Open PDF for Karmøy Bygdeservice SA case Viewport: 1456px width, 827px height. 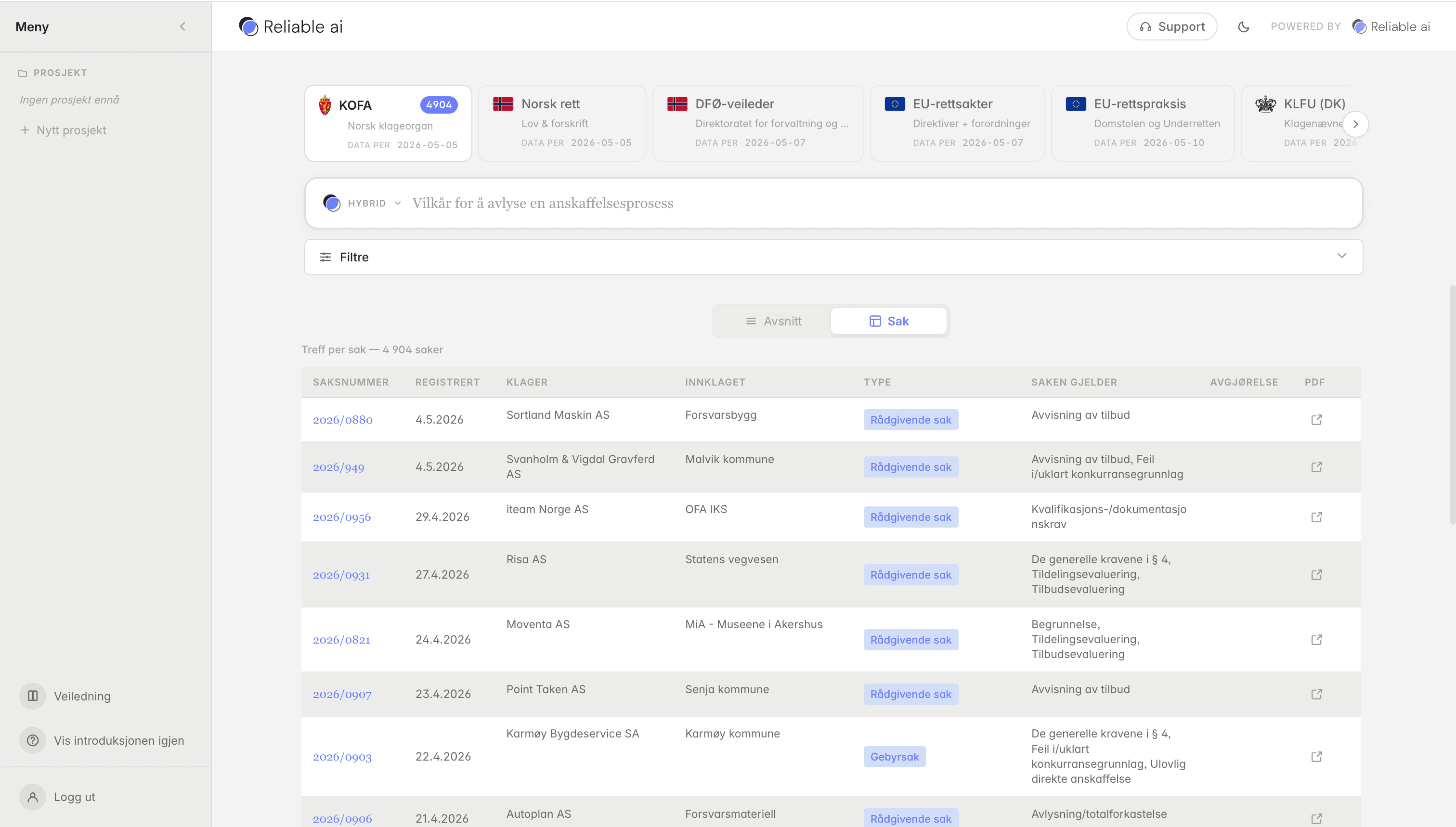pos(1316,757)
